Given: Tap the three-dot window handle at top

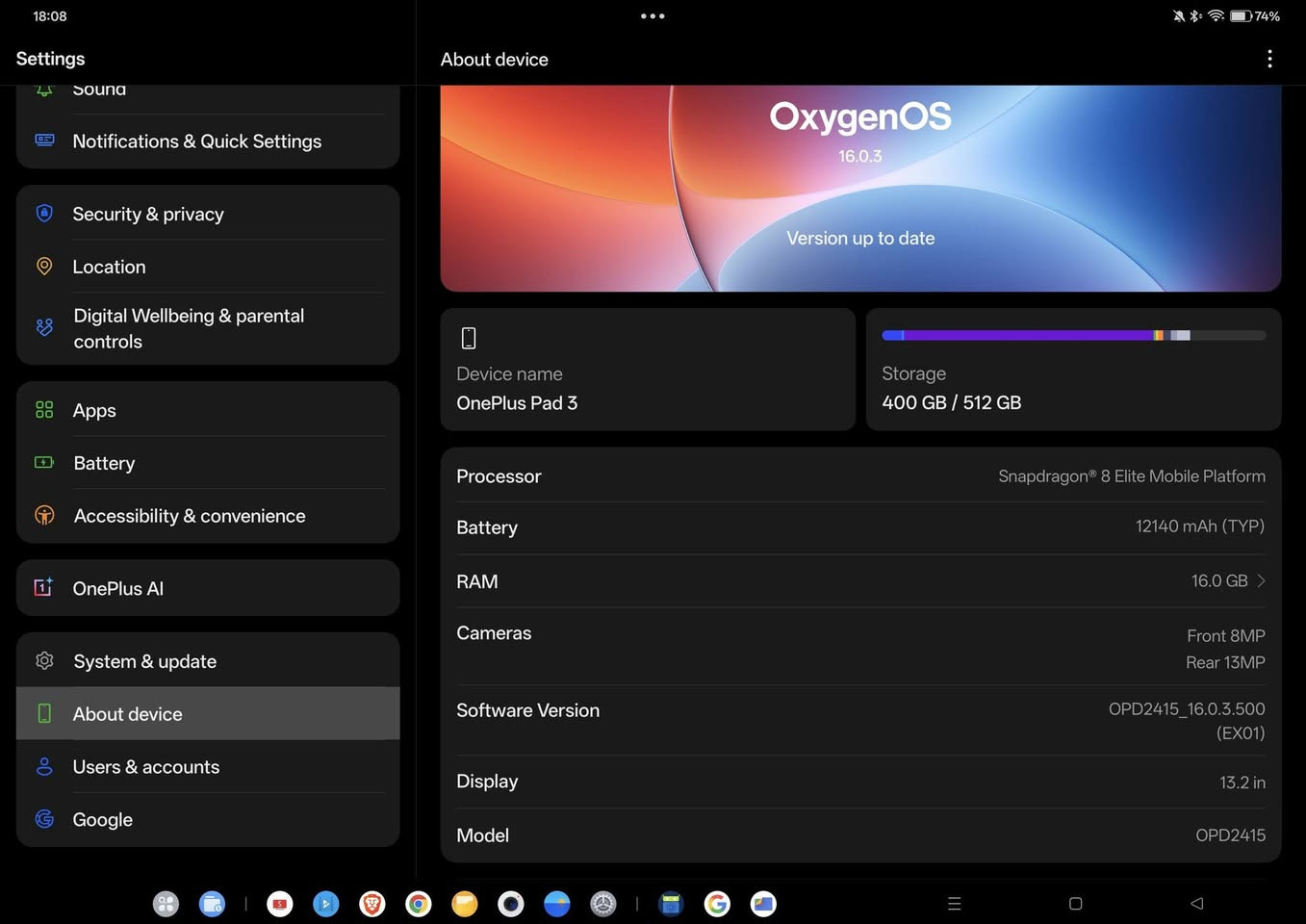Looking at the screenshot, I should click(x=653, y=15).
